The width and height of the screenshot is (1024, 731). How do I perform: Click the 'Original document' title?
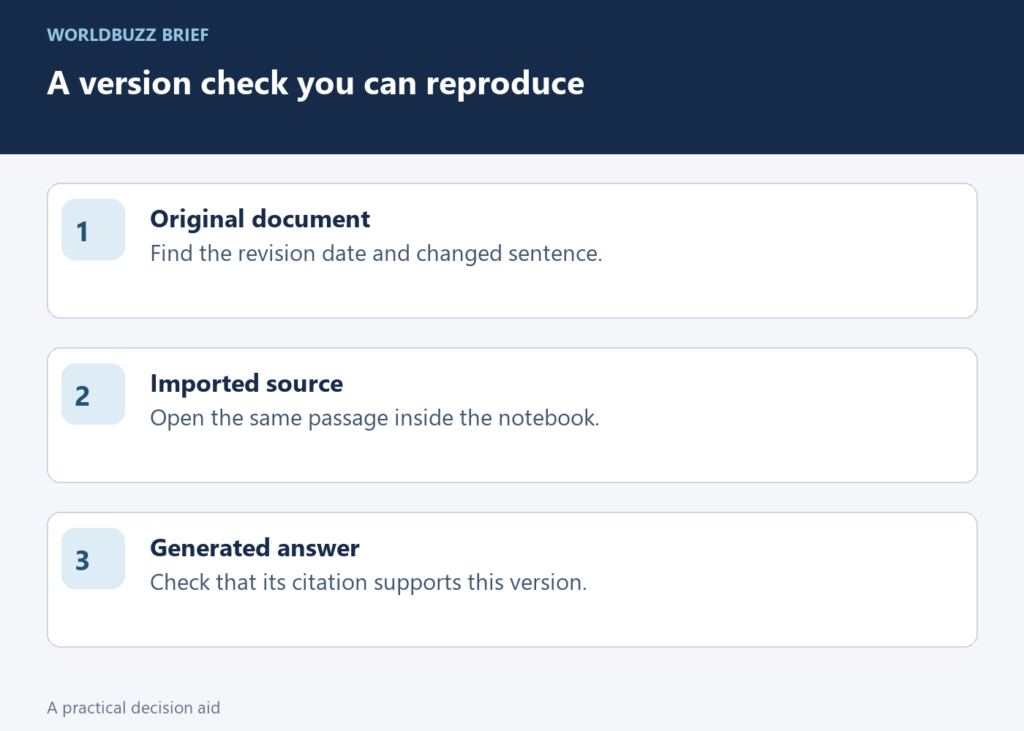click(x=260, y=219)
